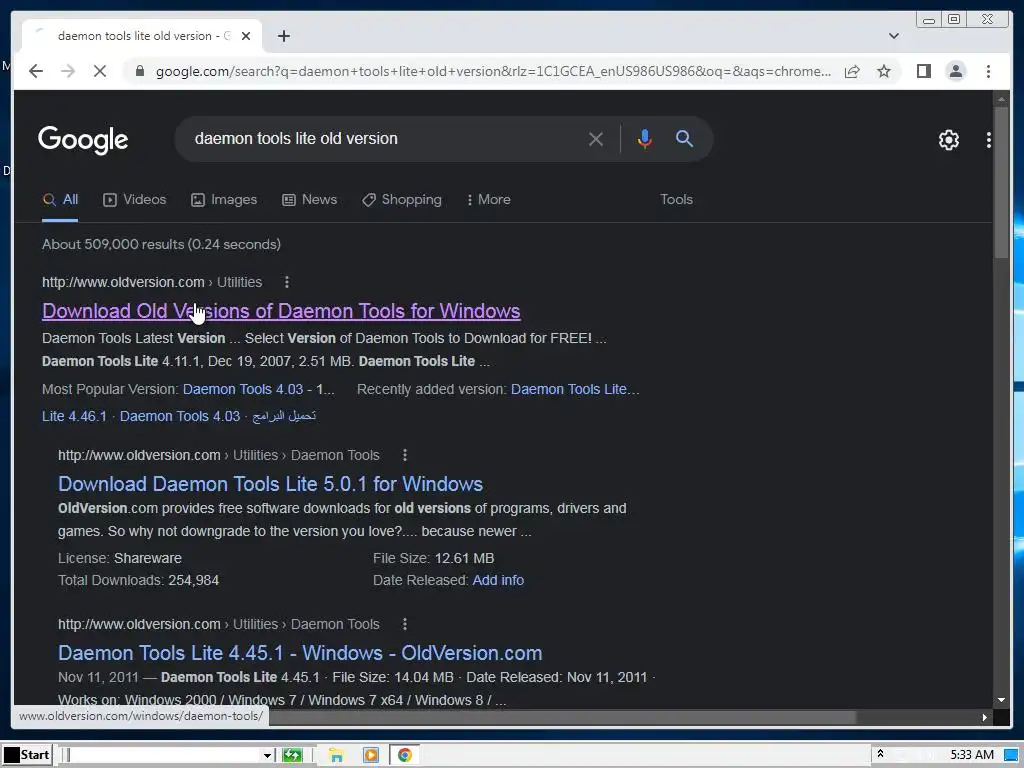This screenshot has width=1024, height=768.
Task: Start voice search with the microphone icon
Action: pos(645,139)
